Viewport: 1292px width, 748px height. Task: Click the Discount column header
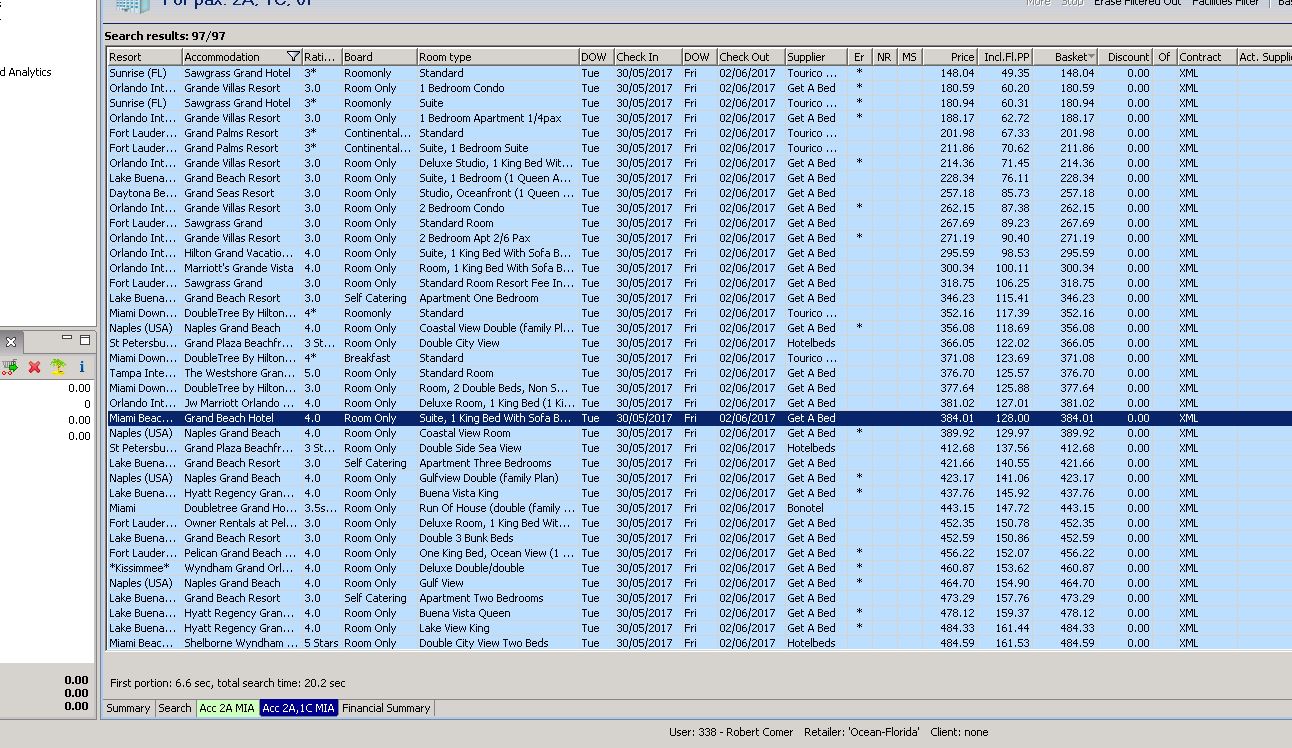pyautogui.click(x=1125, y=57)
